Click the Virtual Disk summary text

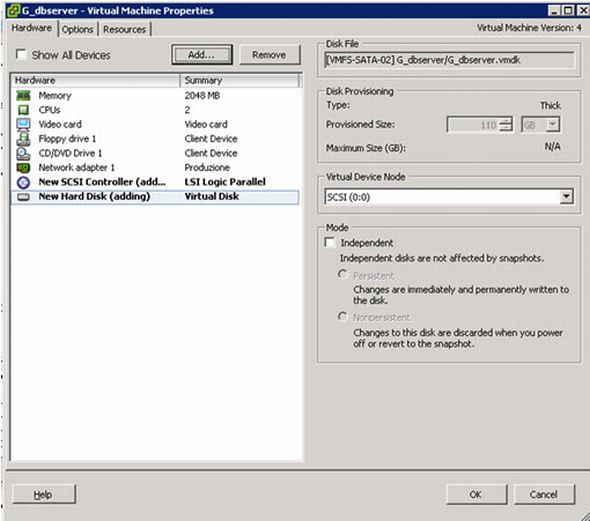click(x=212, y=196)
